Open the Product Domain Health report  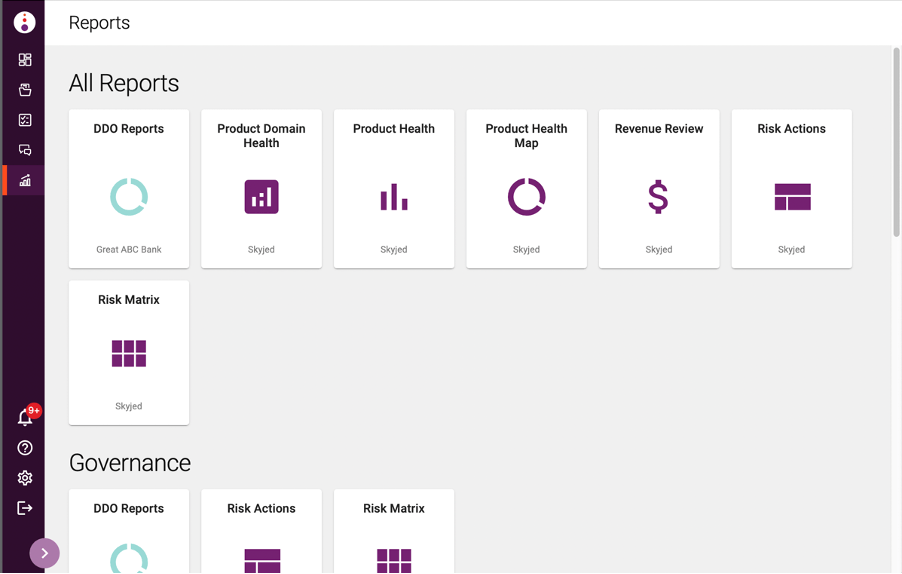click(261, 189)
